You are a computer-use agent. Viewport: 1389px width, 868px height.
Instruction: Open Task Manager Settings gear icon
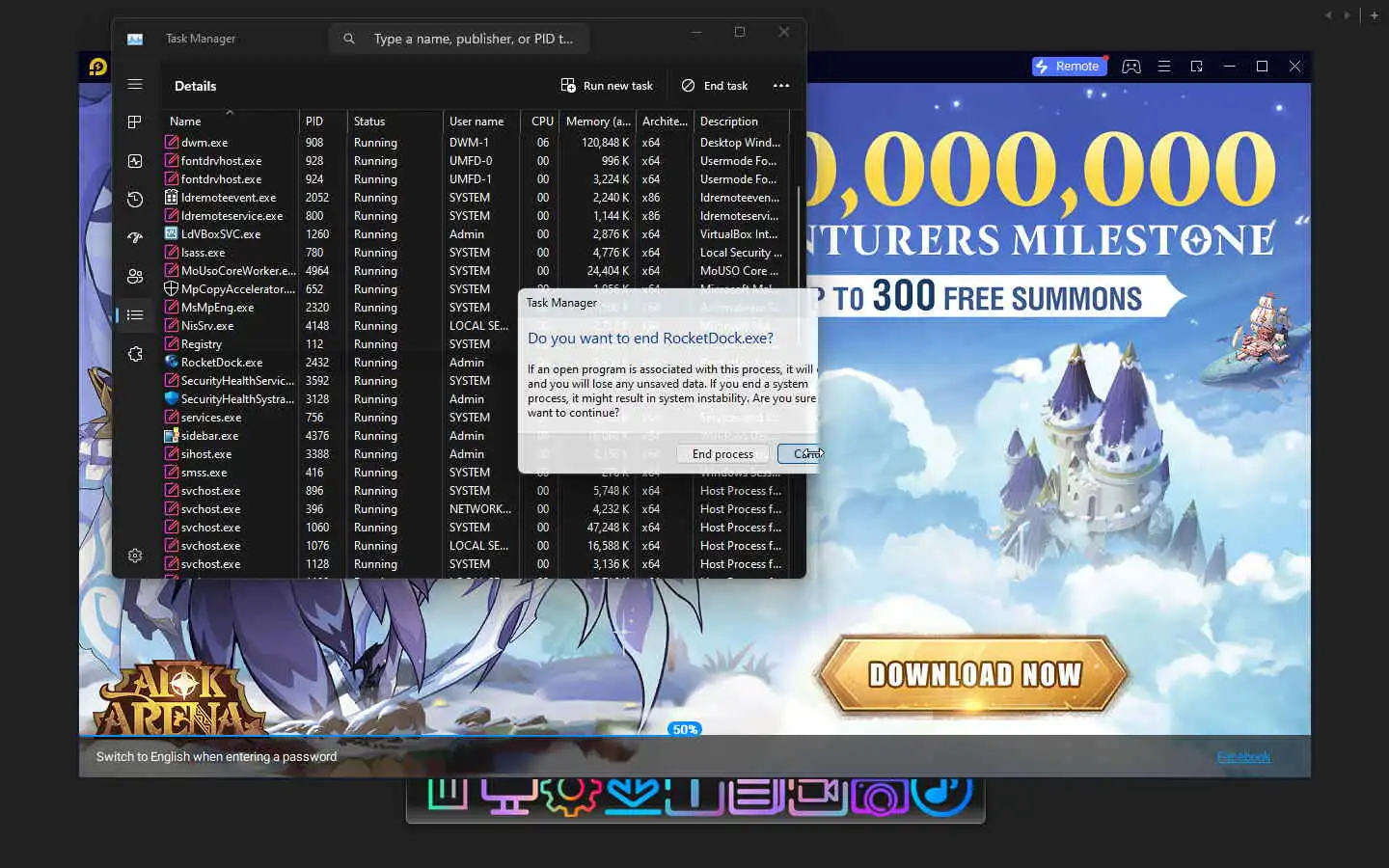(x=135, y=556)
